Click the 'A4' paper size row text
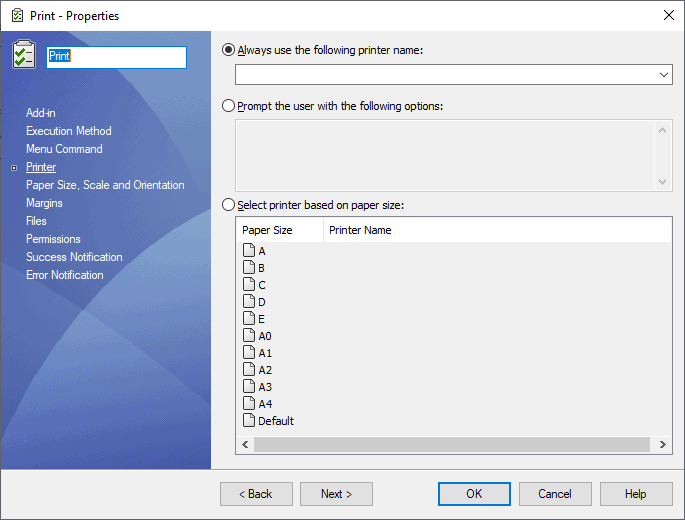The image size is (685, 520). [265, 404]
